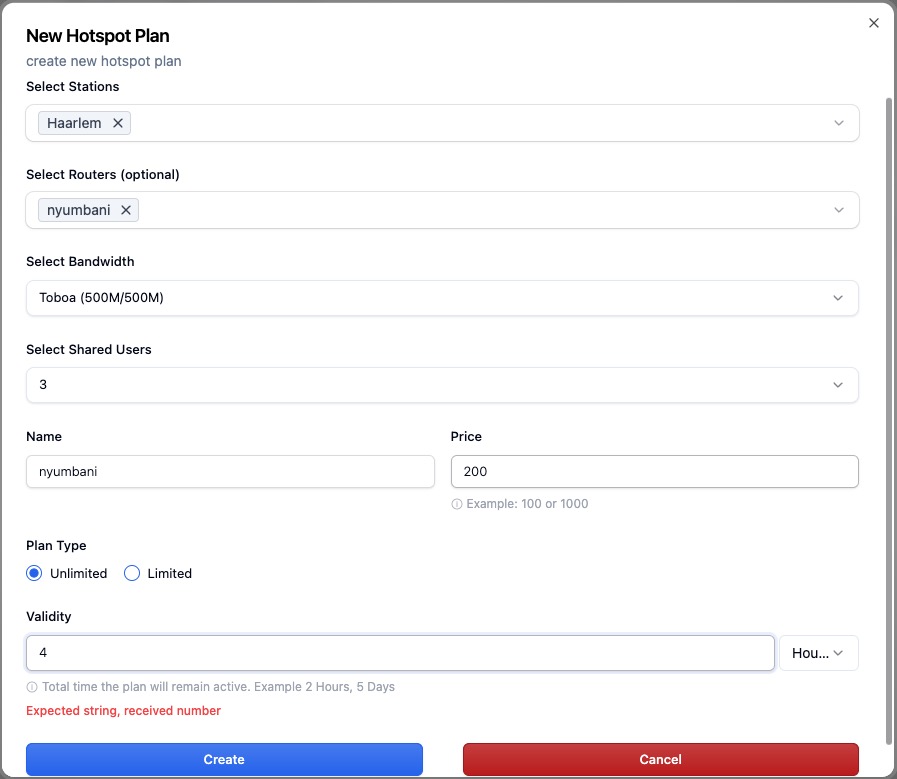Select the Unlimited plan type

coord(35,573)
